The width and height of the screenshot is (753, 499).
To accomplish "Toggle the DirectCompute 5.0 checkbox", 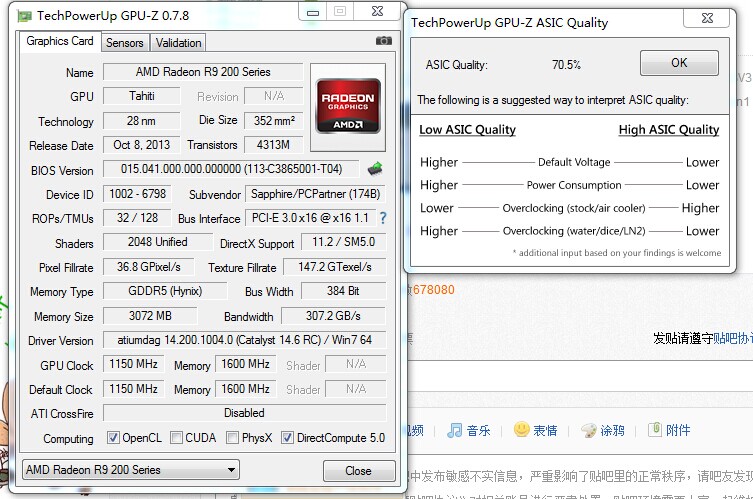I will pyautogui.click(x=287, y=438).
